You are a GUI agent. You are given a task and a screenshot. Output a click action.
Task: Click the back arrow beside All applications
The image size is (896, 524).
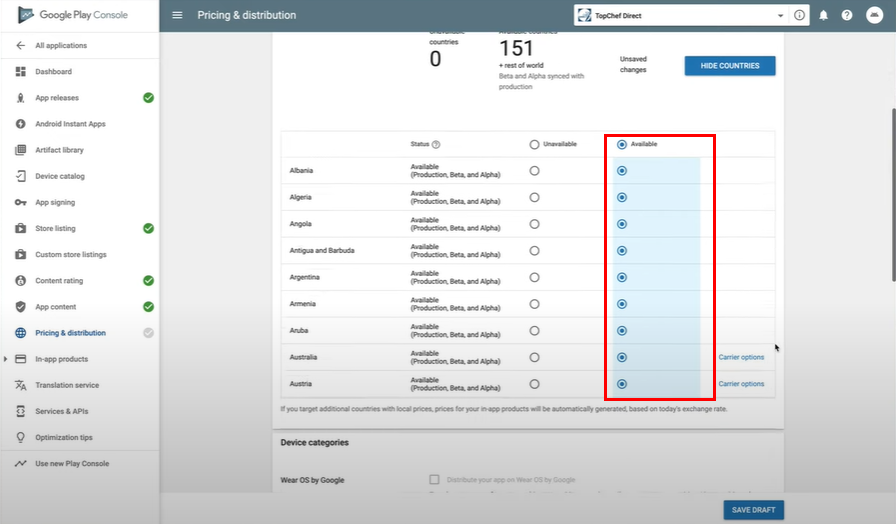point(21,45)
